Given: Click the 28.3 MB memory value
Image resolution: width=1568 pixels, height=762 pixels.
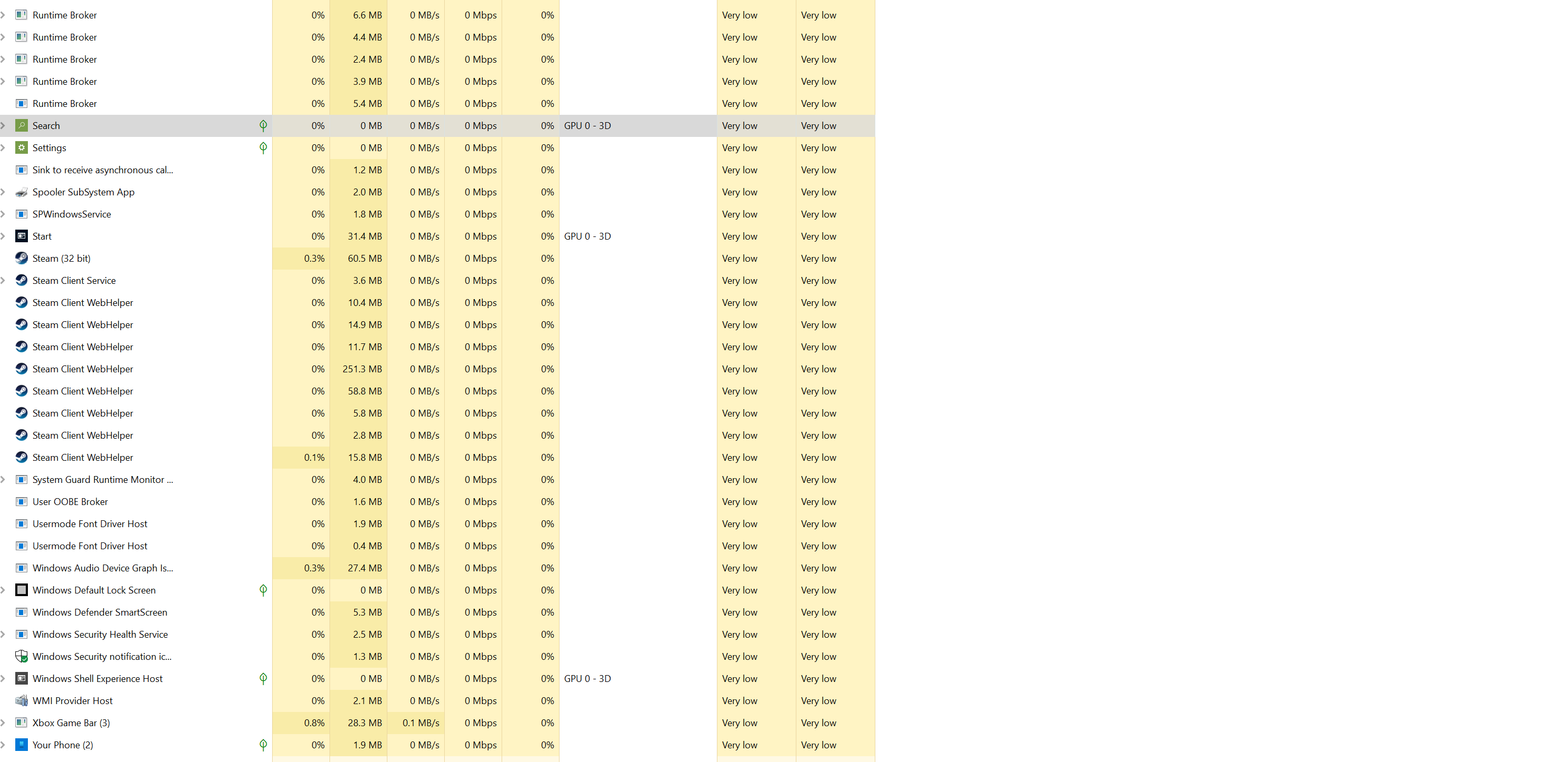Looking at the screenshot, I should click(365, 723).
